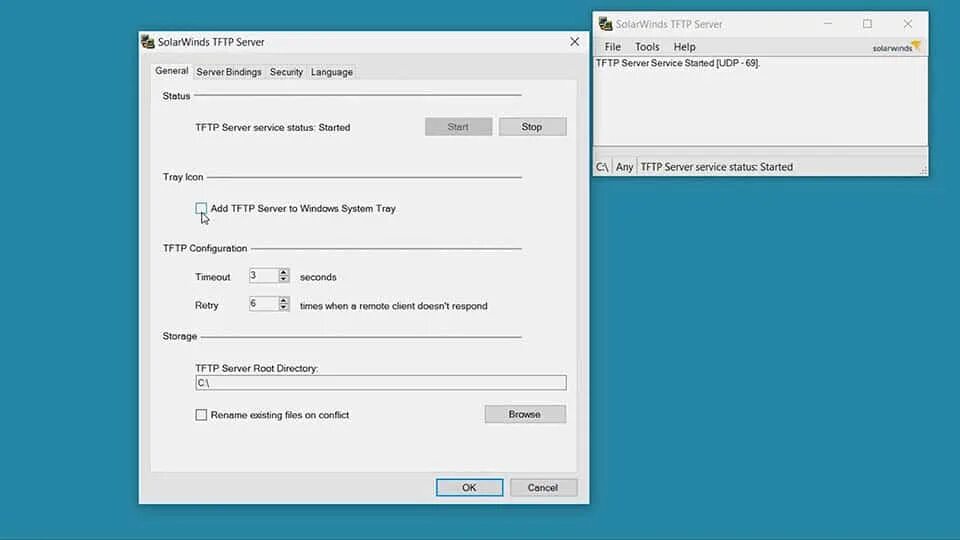This screenshot has width=960, height=540.
Task: Switch to the General tab
Action: coord(171,71)
